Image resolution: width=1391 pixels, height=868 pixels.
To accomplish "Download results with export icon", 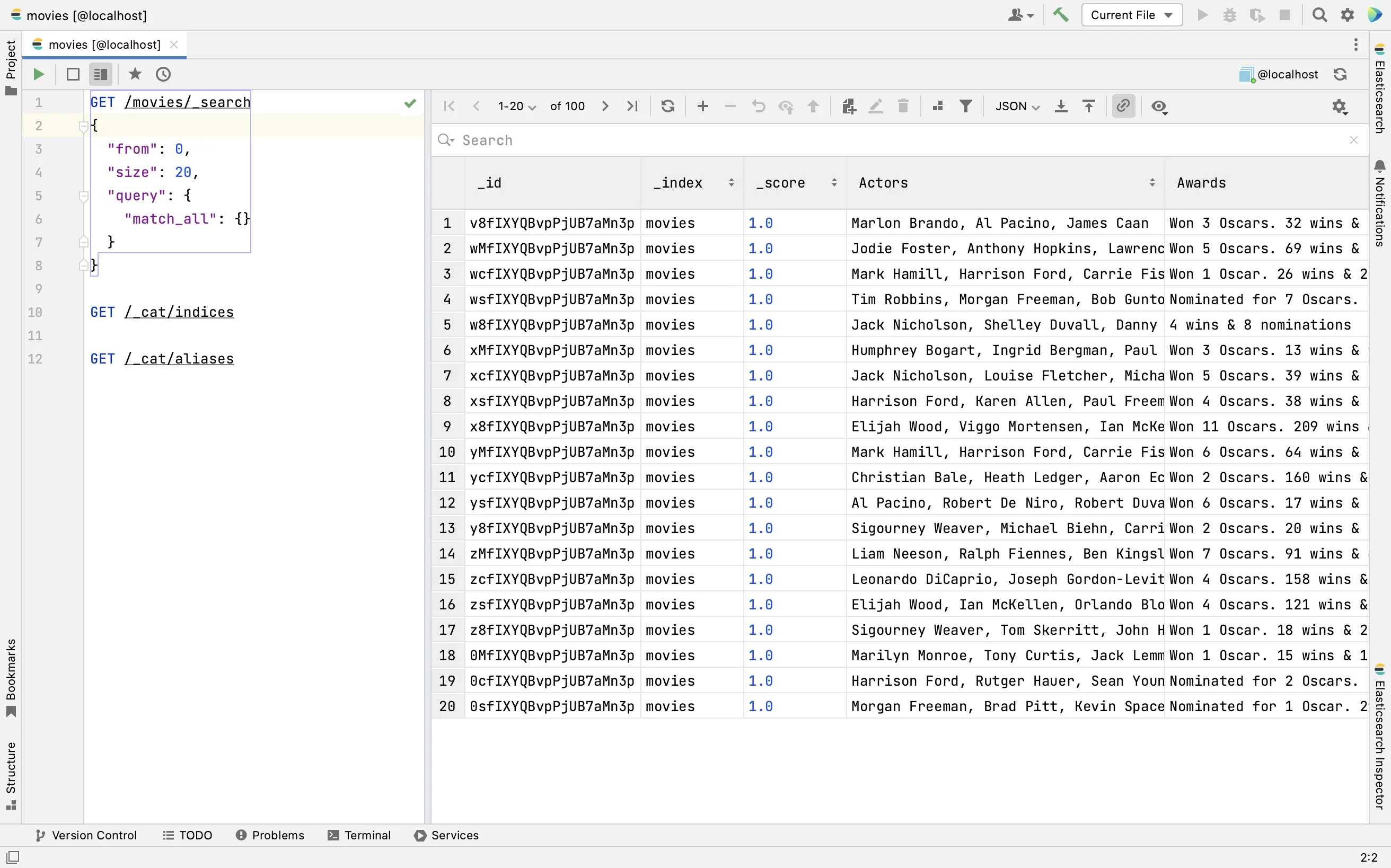I will point(1061,106).
